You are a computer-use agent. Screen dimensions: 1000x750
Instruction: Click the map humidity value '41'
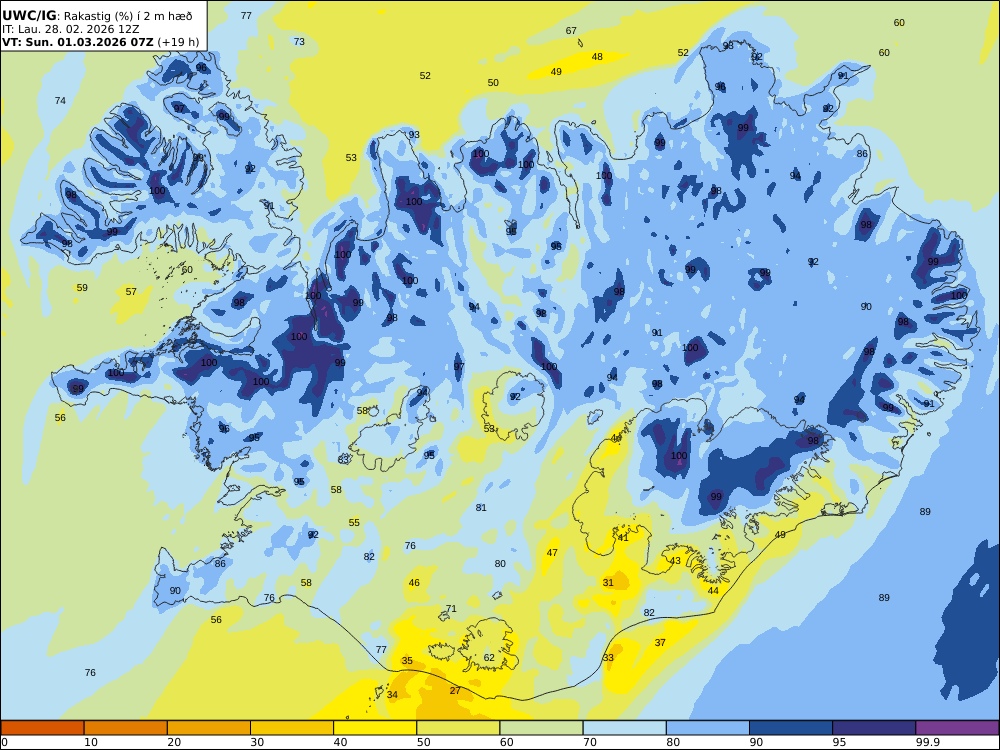pos(623,538)
